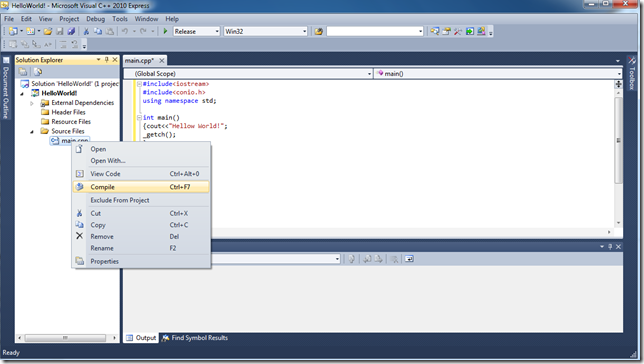Click the Undo arrow icon

[x=125, y=31]
